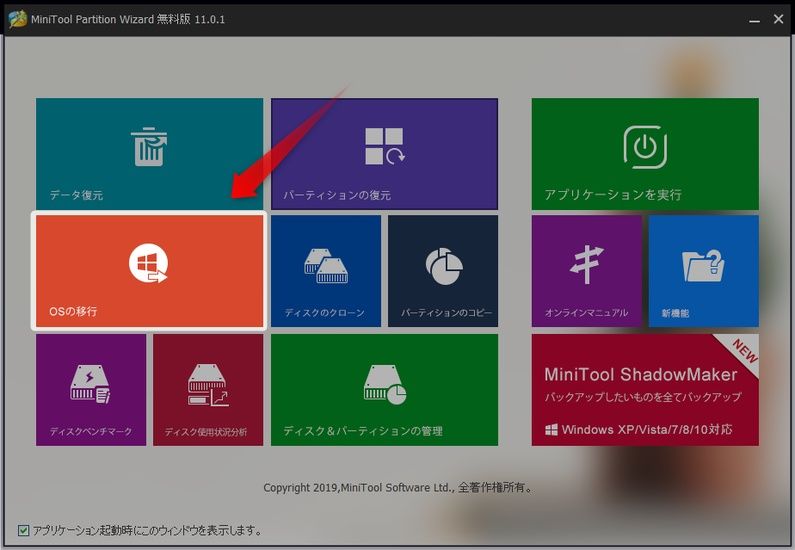Image resolution: width=795 pixels, height=550 pixels.
Task: Click the データ復元 label
Action: coord(76,195)
